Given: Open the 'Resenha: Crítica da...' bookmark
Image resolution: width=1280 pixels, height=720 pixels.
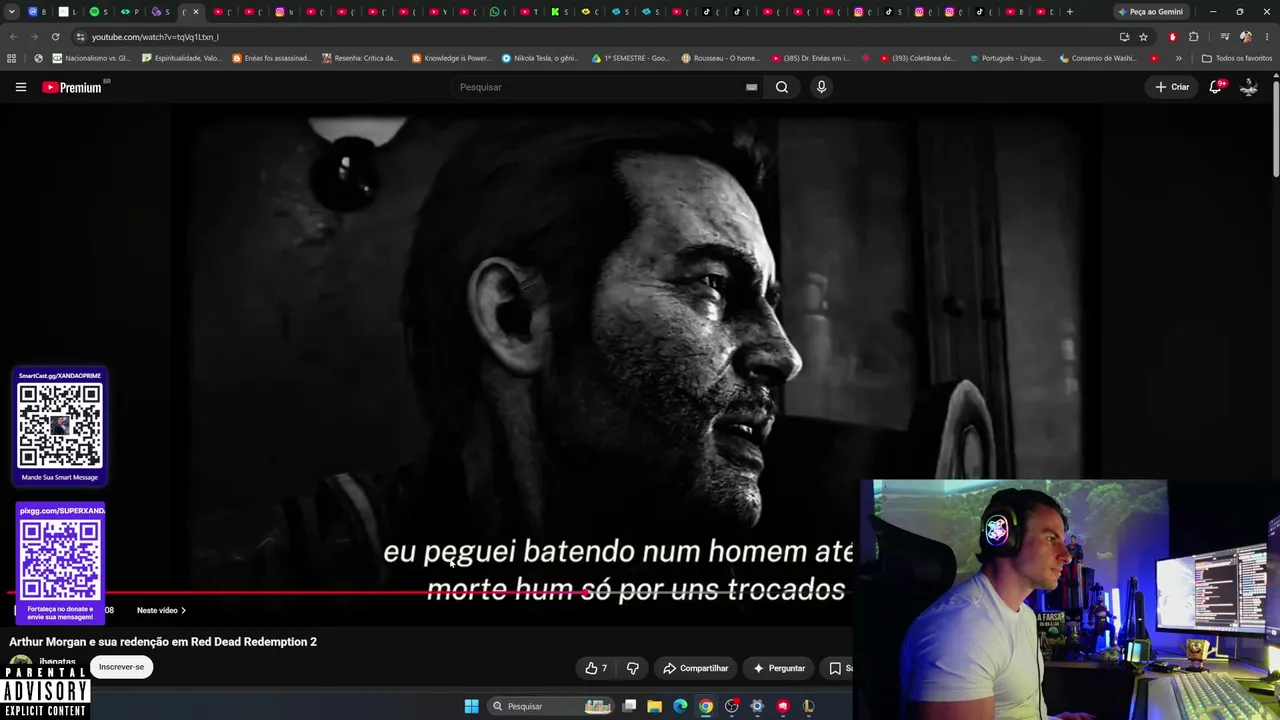Looking at the screenshot, I should 360,58.
